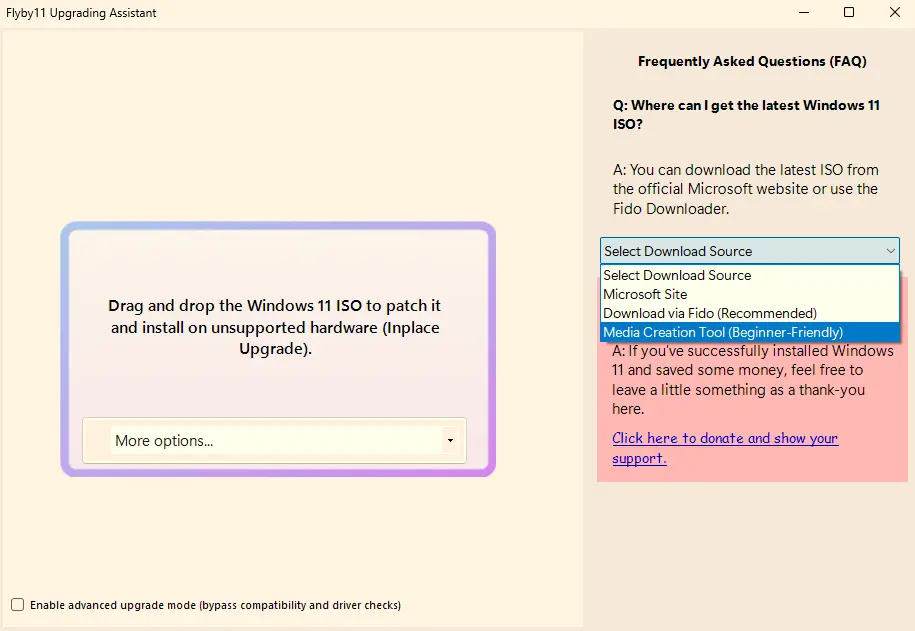Click the advanced upgrade mode label text
This screenshot has height=631, width=915.
(215, 605)
